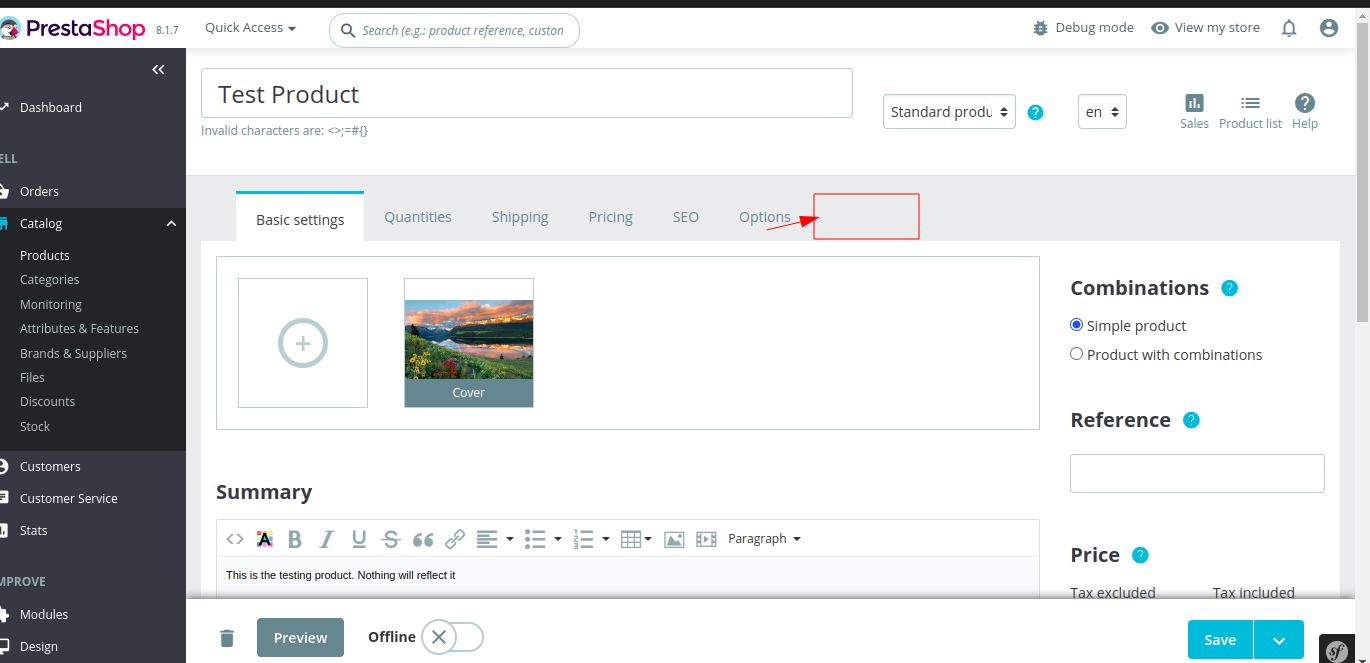Viewport: 1370px width, 663px height.
Task: Toggle source code view in editor
Action: pos(235,539)
